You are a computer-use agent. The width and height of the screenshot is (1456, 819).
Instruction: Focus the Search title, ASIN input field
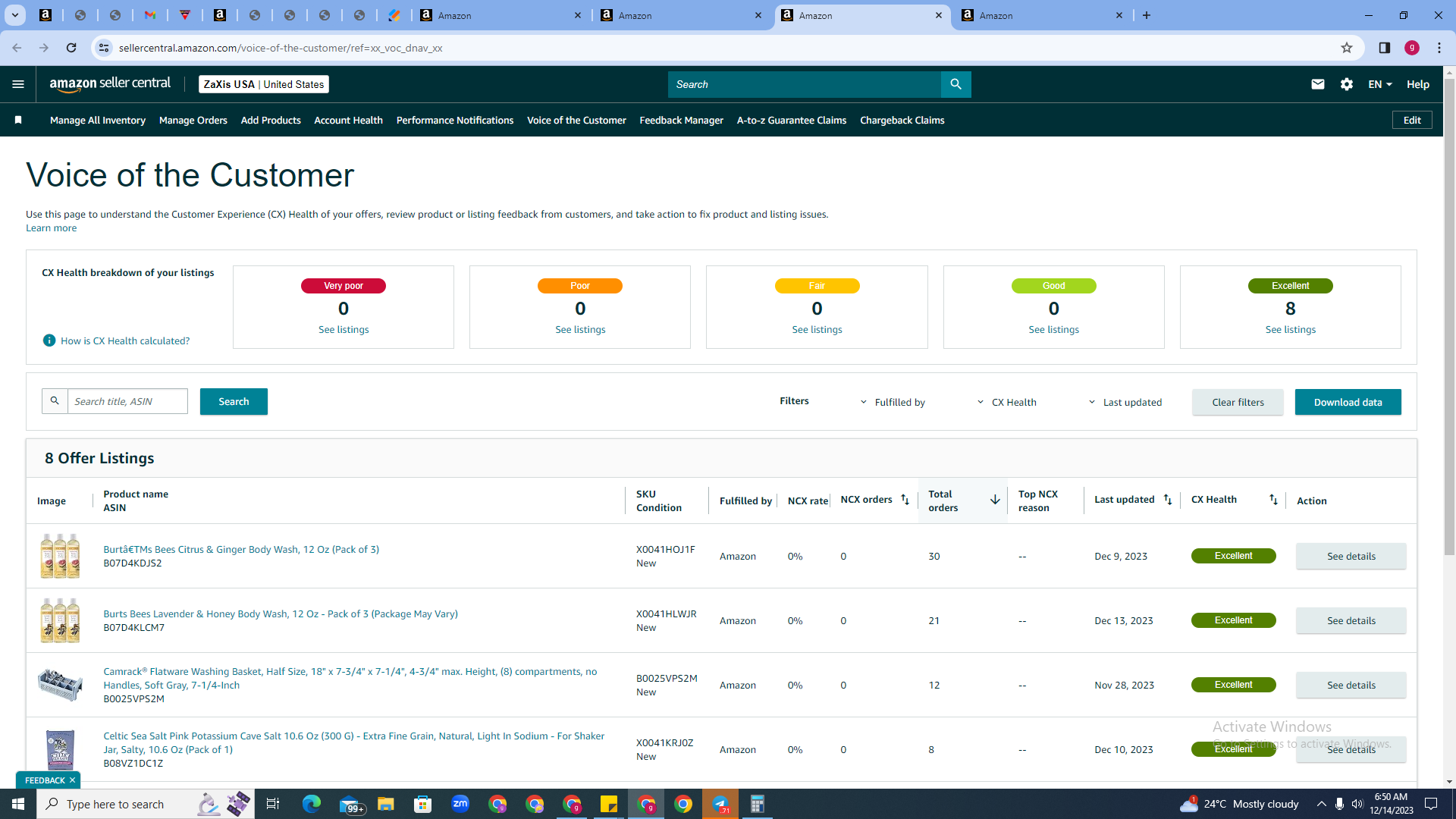tap(127, 401)
